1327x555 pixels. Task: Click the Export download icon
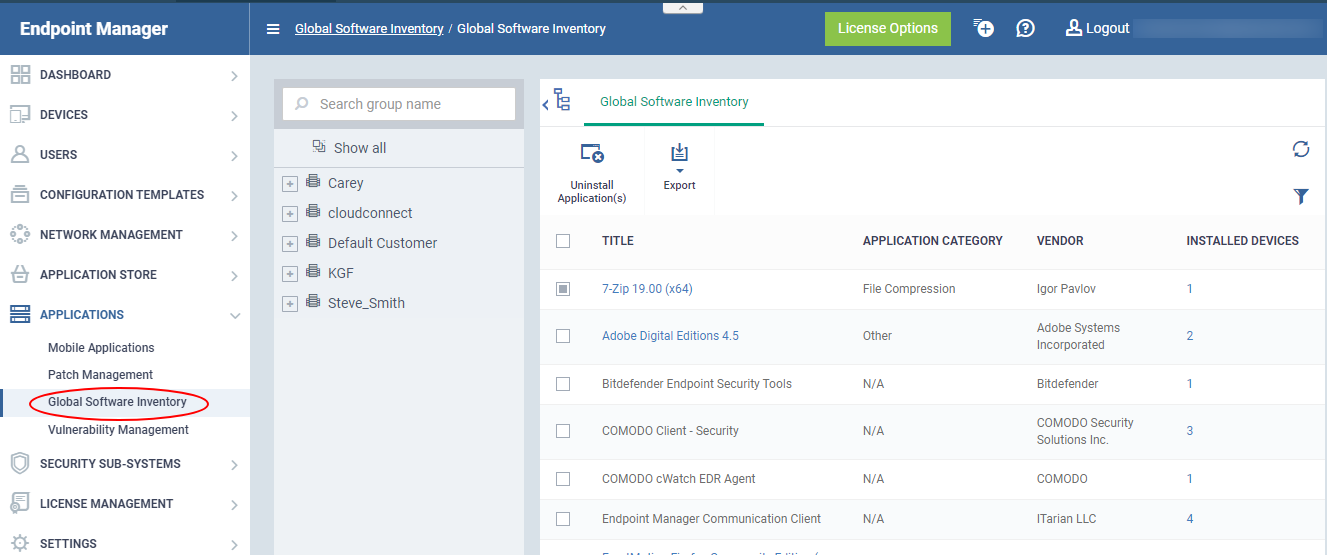[x=679, y=153]
